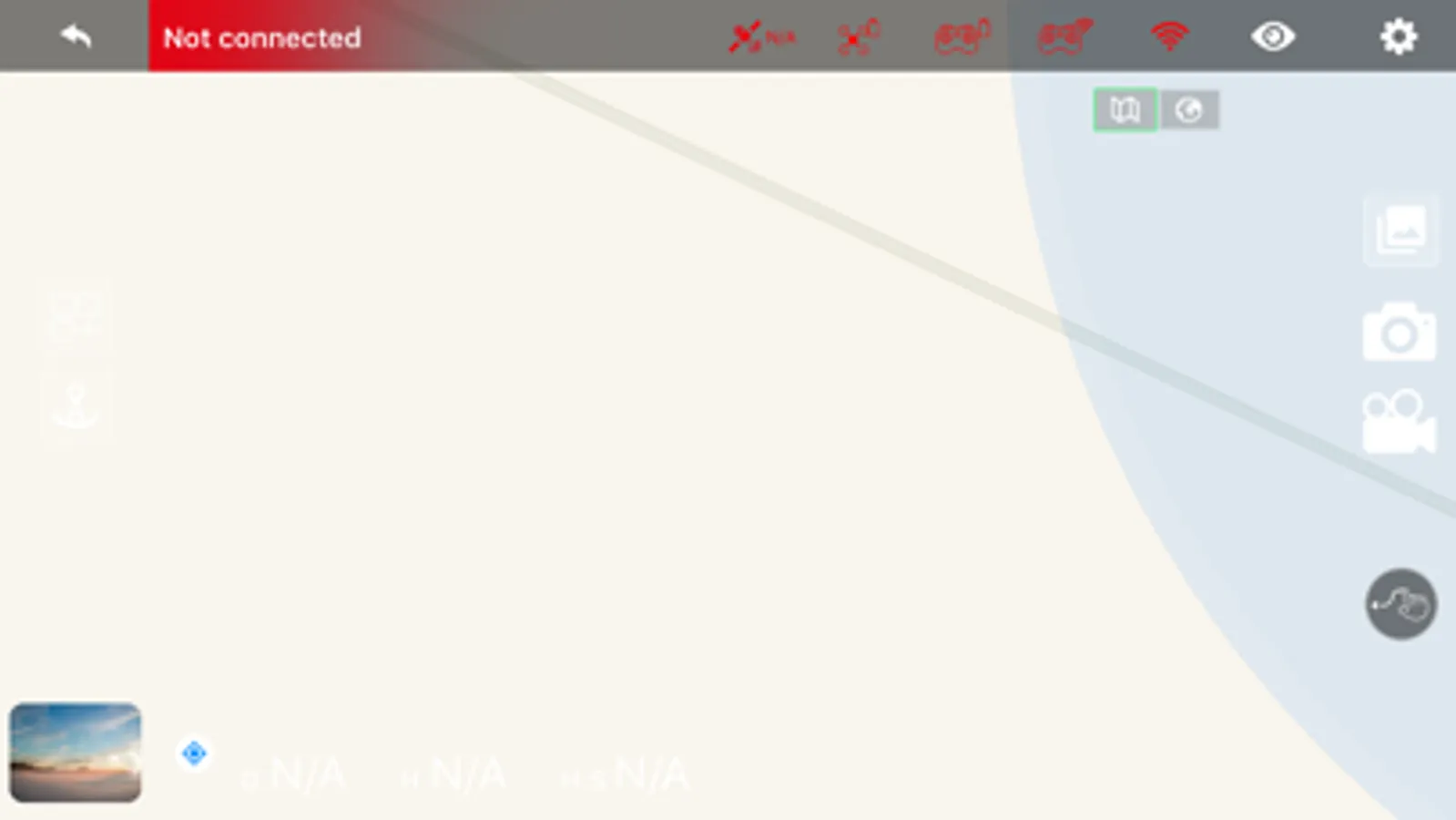The height and width of the screenshot is (820, 1456).
Task: Open the camera live view thumbnail
Action: [x=76, y=753]
